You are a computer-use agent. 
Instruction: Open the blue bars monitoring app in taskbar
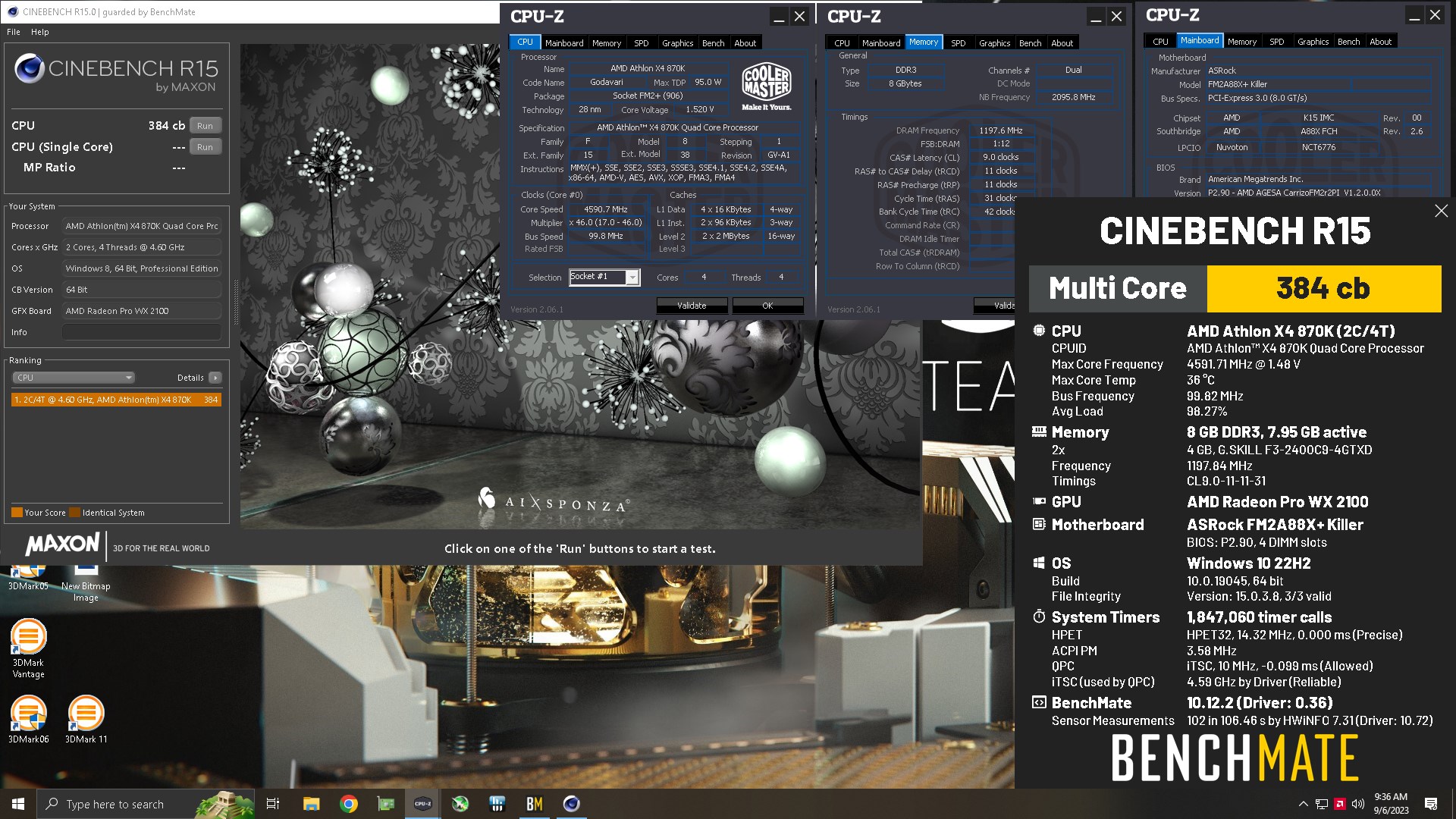497,804
